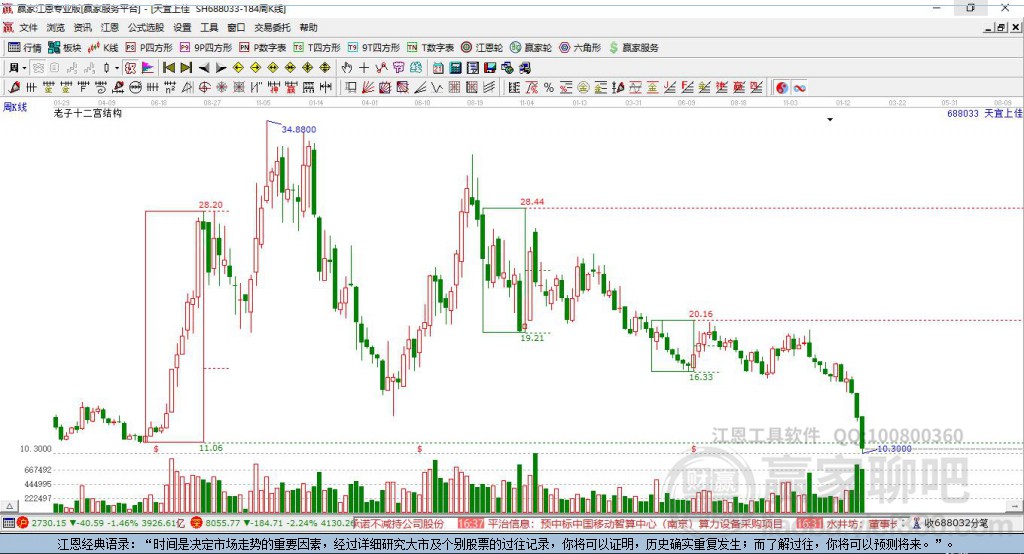Viewport: 1024px width, 554px height.
Task: Open the 赢家轮 wheel tool
Action: (x=530, y=48)
